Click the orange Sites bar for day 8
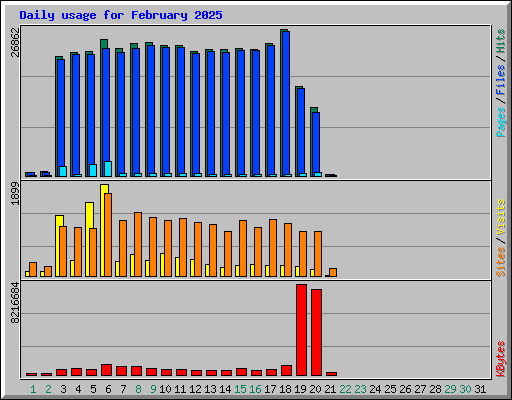Screen dimensions: 512x400 click(138, 244)
